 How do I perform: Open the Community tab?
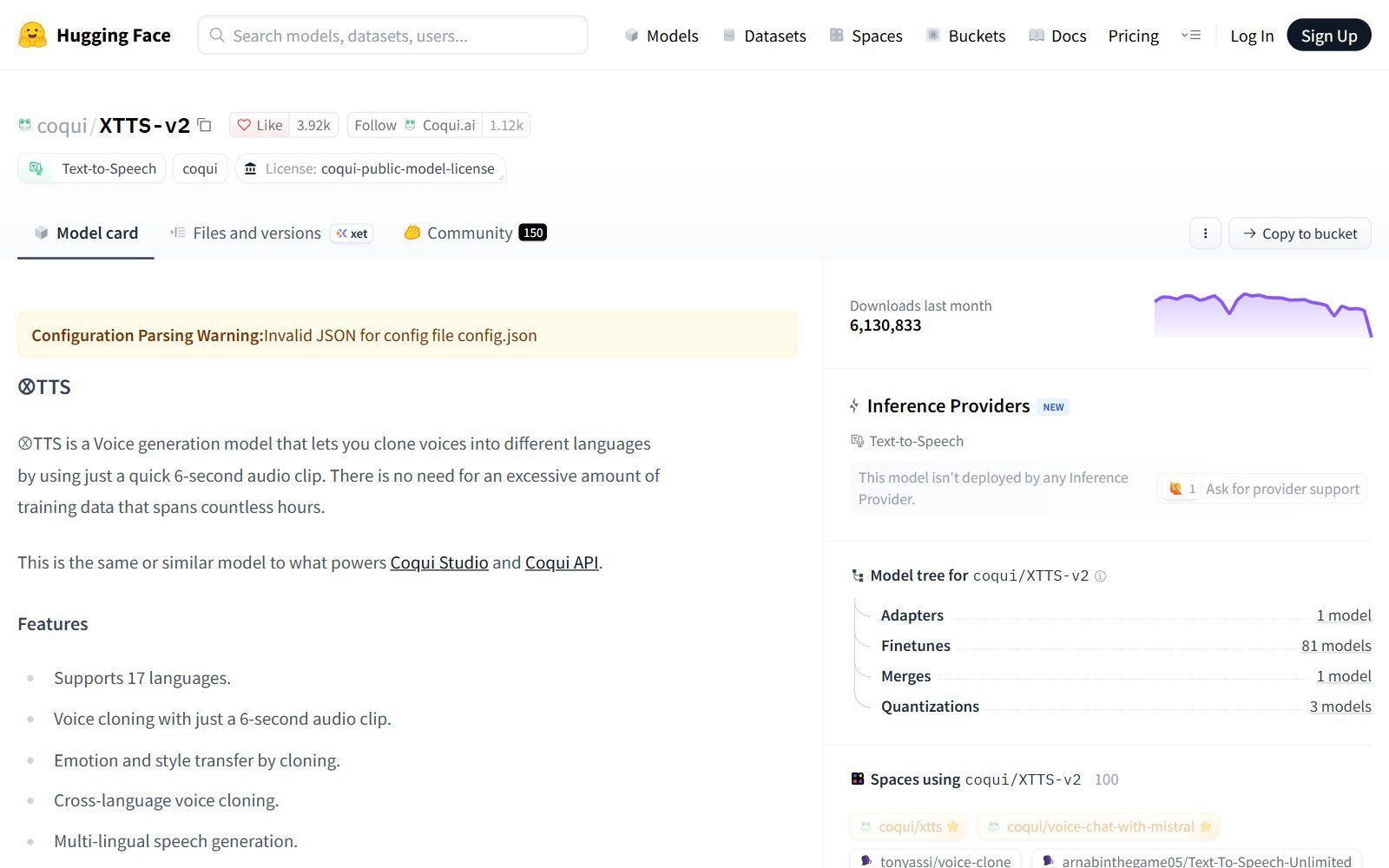tap(475, 233)
